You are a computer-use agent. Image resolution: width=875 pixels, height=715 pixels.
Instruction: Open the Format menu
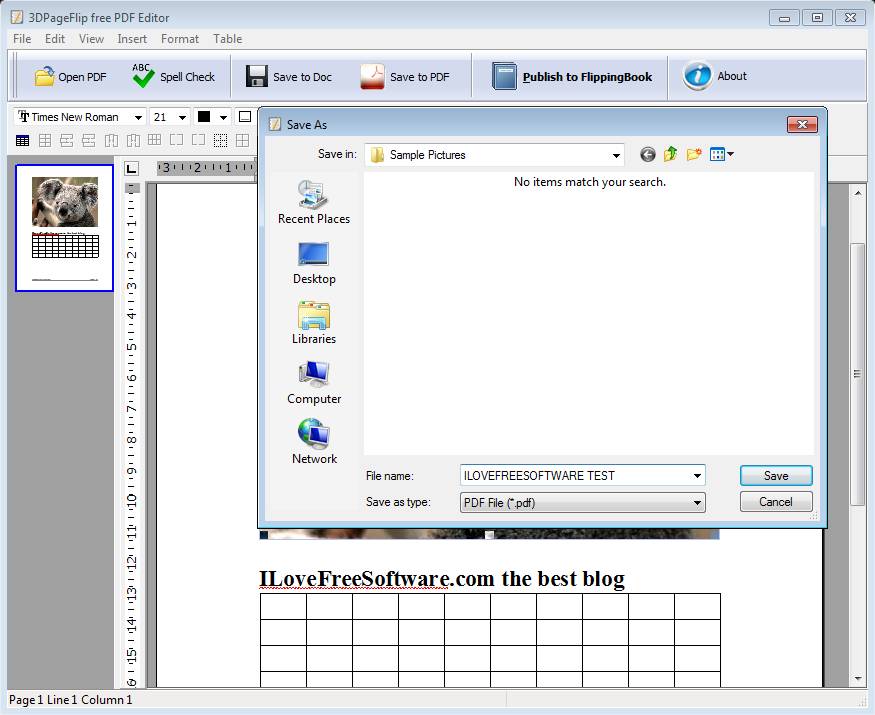pyautogui.click(x=180, y=39)
